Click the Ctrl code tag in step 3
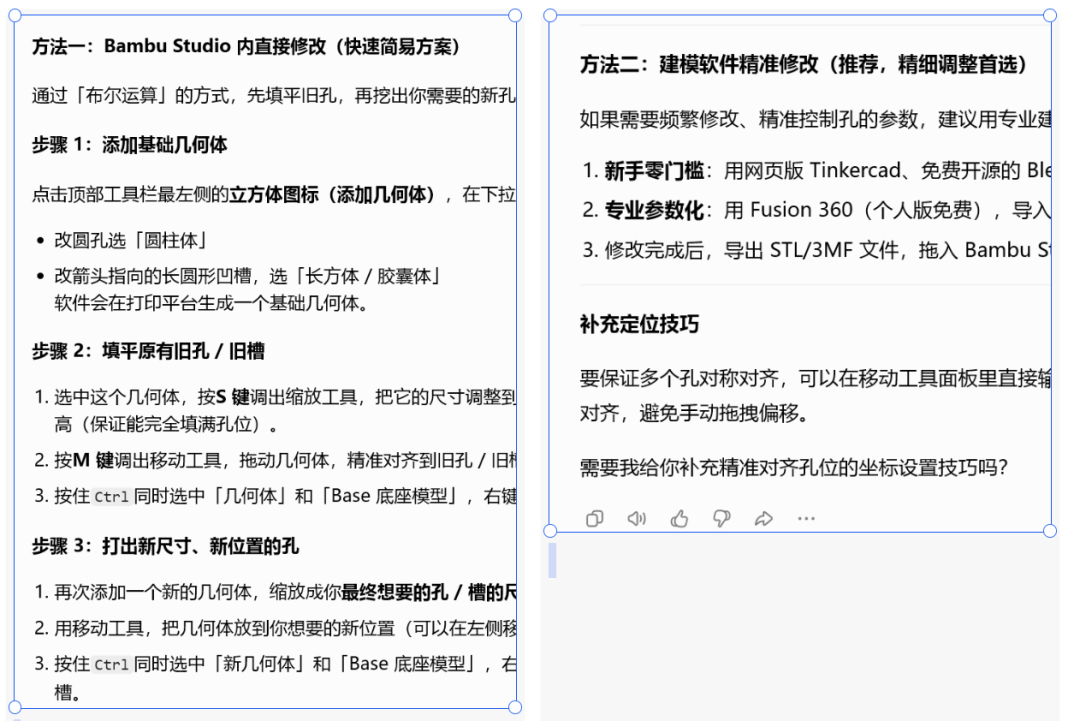The width and height of the screenshot is (1080, 721). point(112,665)
